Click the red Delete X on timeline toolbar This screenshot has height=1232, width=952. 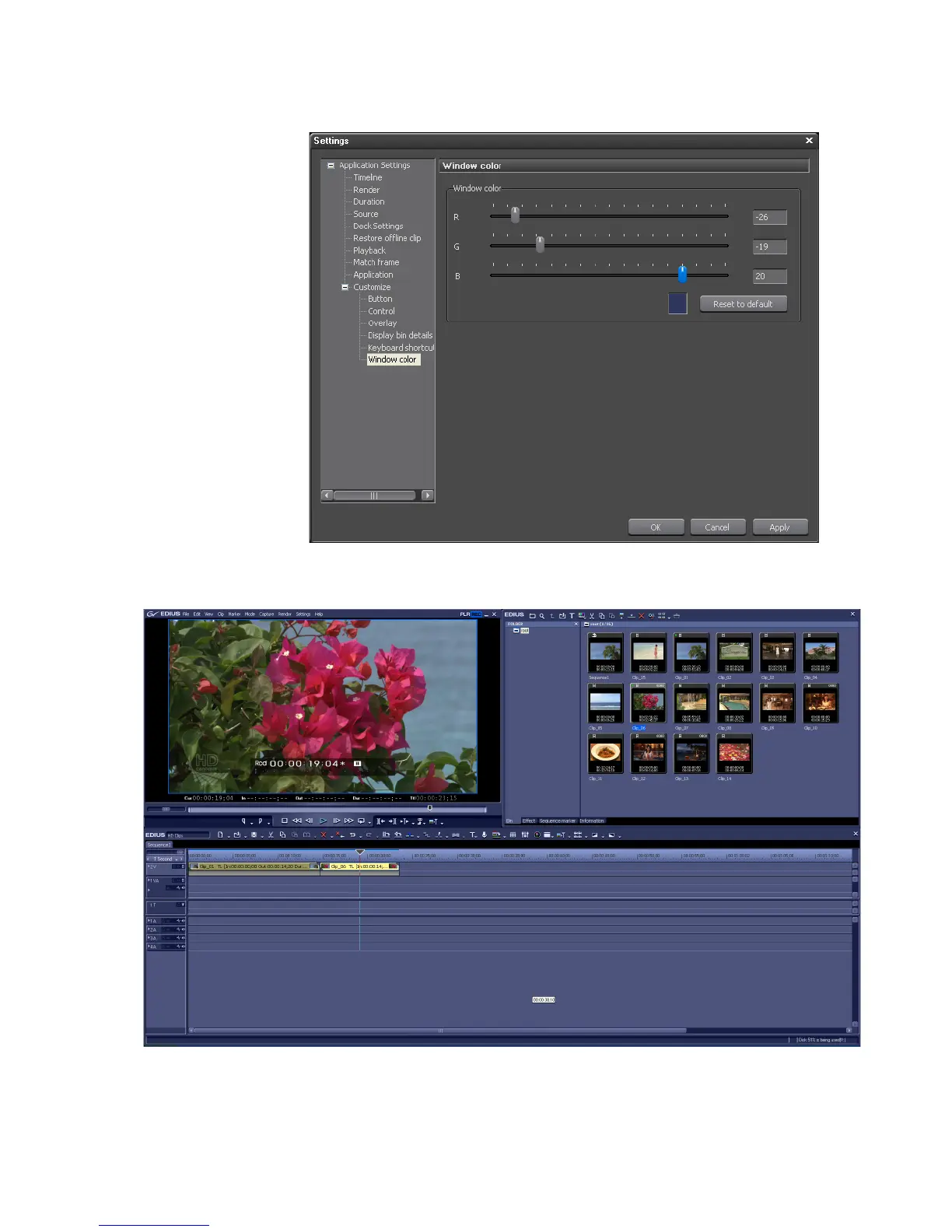[x=324, y=835]
